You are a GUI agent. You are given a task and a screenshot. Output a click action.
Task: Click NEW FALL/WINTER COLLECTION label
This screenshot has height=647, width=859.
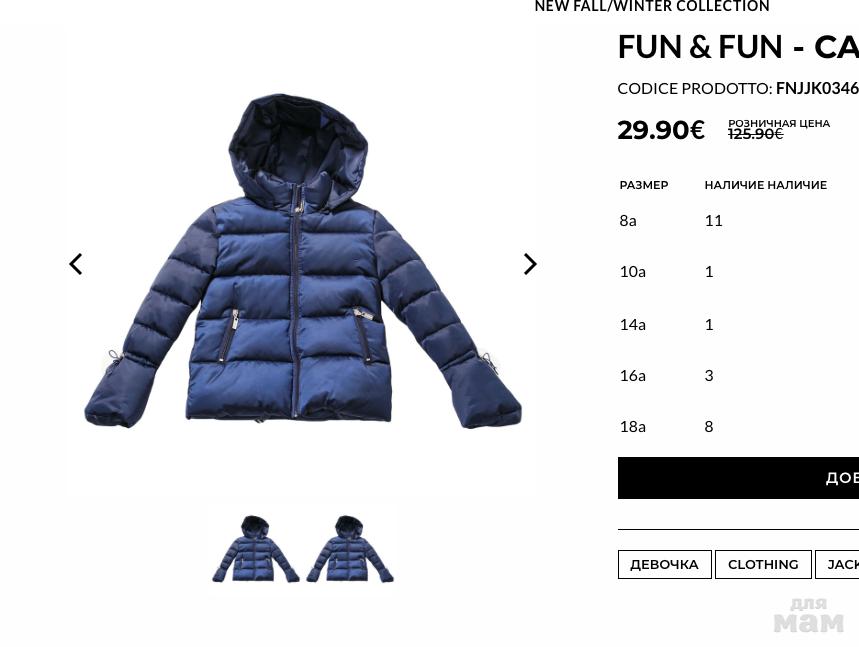pyautogui.click(x=652, y=6)
